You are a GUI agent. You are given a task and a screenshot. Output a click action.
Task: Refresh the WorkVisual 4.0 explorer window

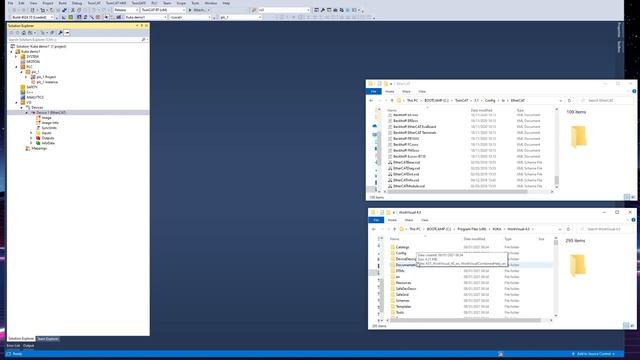(568, 229)
